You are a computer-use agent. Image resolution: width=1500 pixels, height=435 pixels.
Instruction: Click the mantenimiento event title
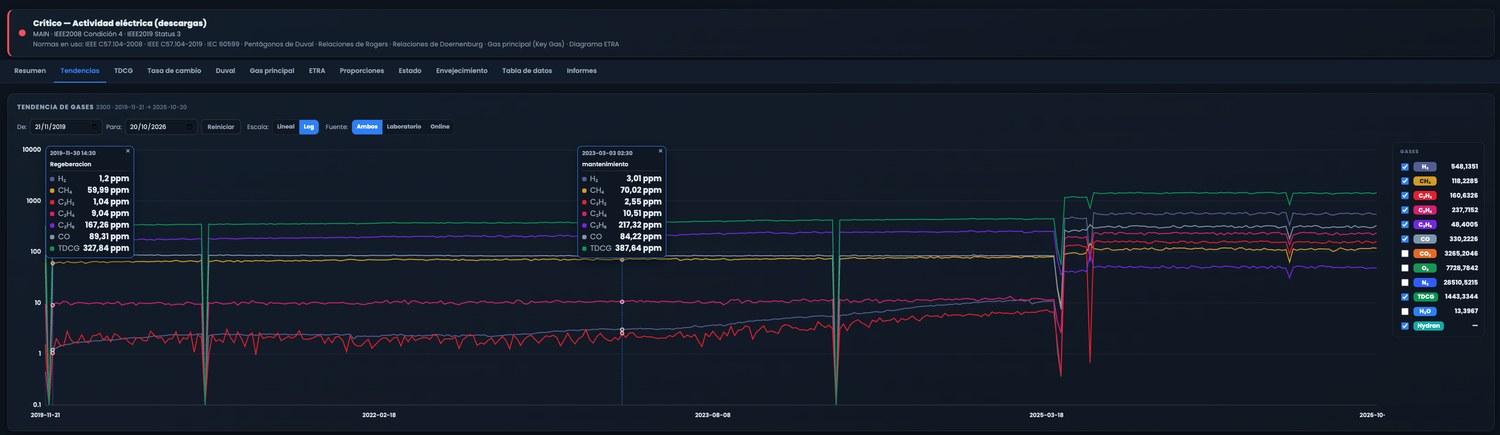[606, 163]
